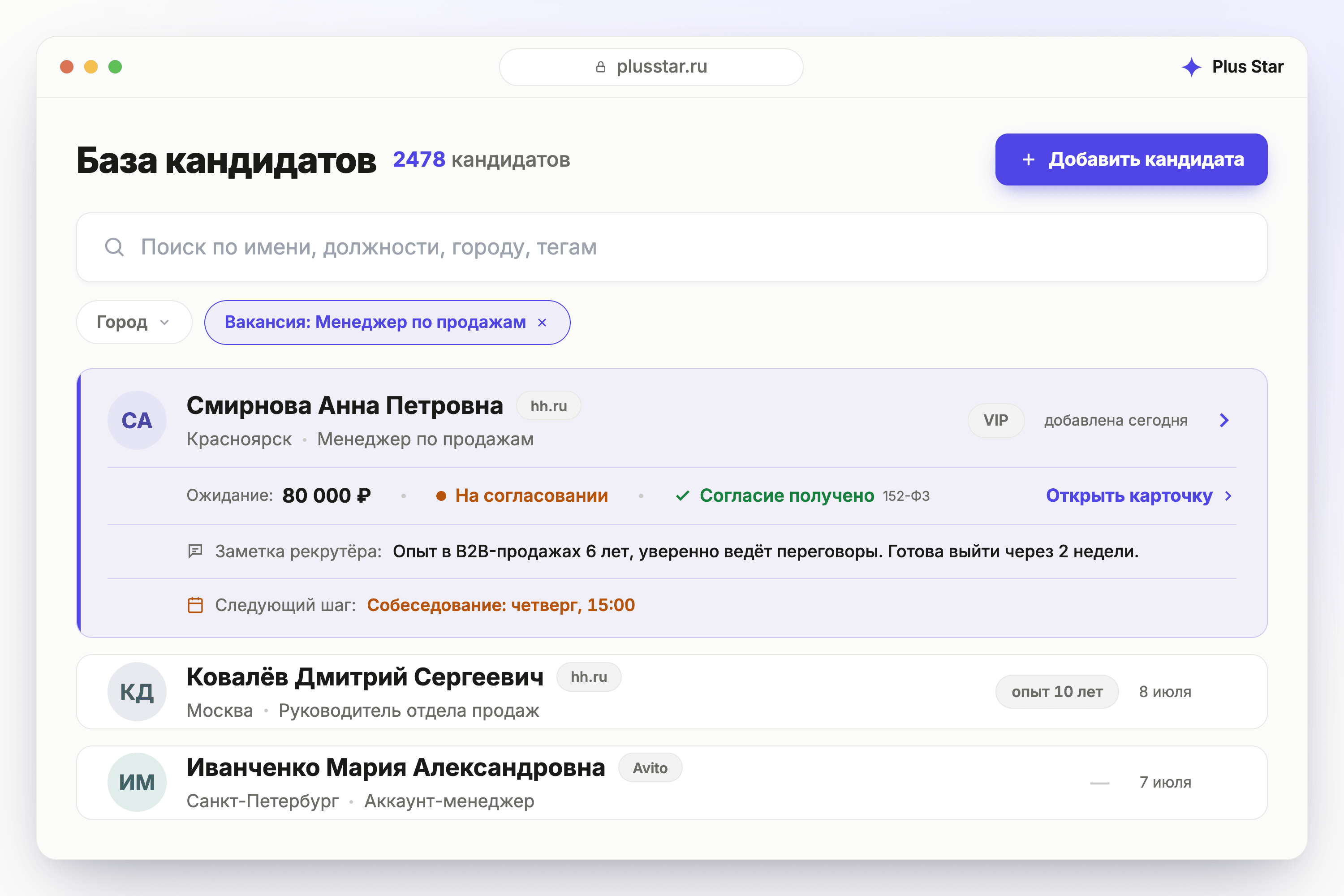
Task: Click the lock icon in address bar
Action: coord(601,67)
